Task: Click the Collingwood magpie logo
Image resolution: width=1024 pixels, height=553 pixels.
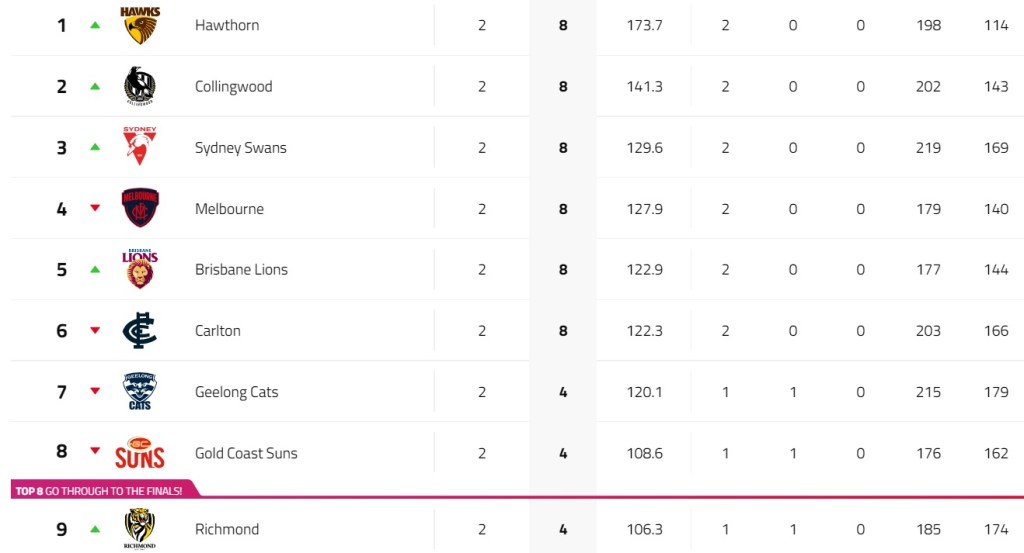Action: click(140, 86)
